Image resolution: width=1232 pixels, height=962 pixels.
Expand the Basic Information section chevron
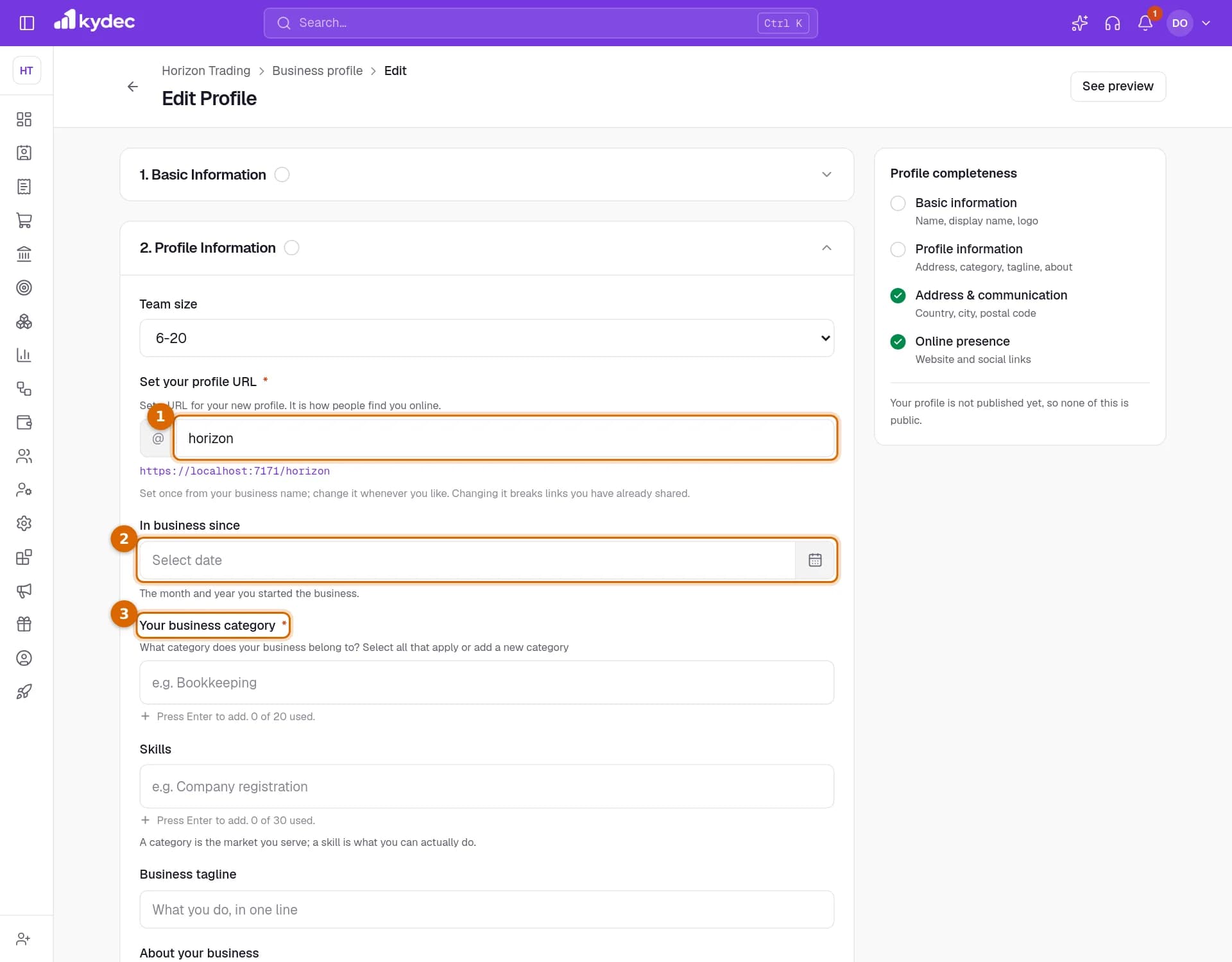(826, 174)
